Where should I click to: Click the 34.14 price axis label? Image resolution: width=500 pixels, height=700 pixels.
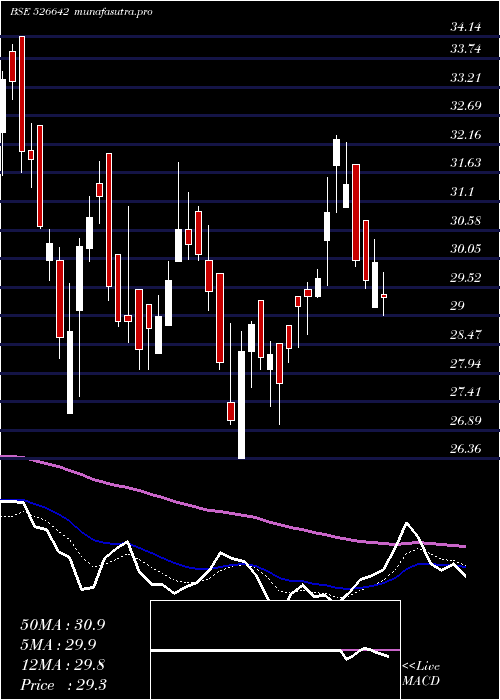[x=466, y=28]
